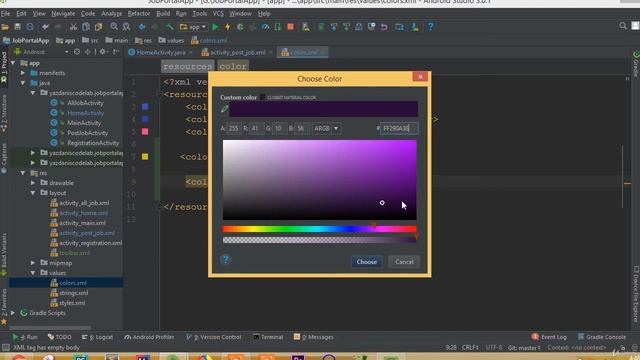This screenshot has width=640, height=360.
Task: Click inside the purple saturation-brightness field
Action: (x=320, y=180)
